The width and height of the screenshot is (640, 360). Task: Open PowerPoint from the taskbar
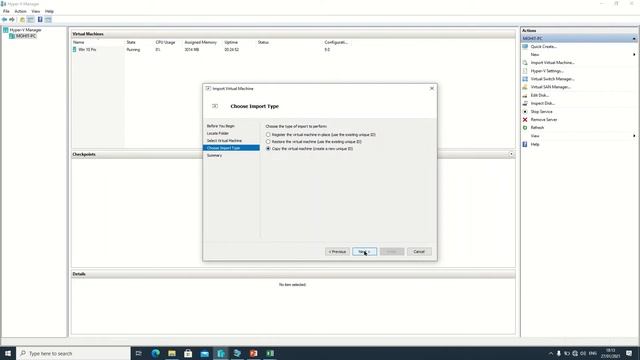(x=253, y=353)
